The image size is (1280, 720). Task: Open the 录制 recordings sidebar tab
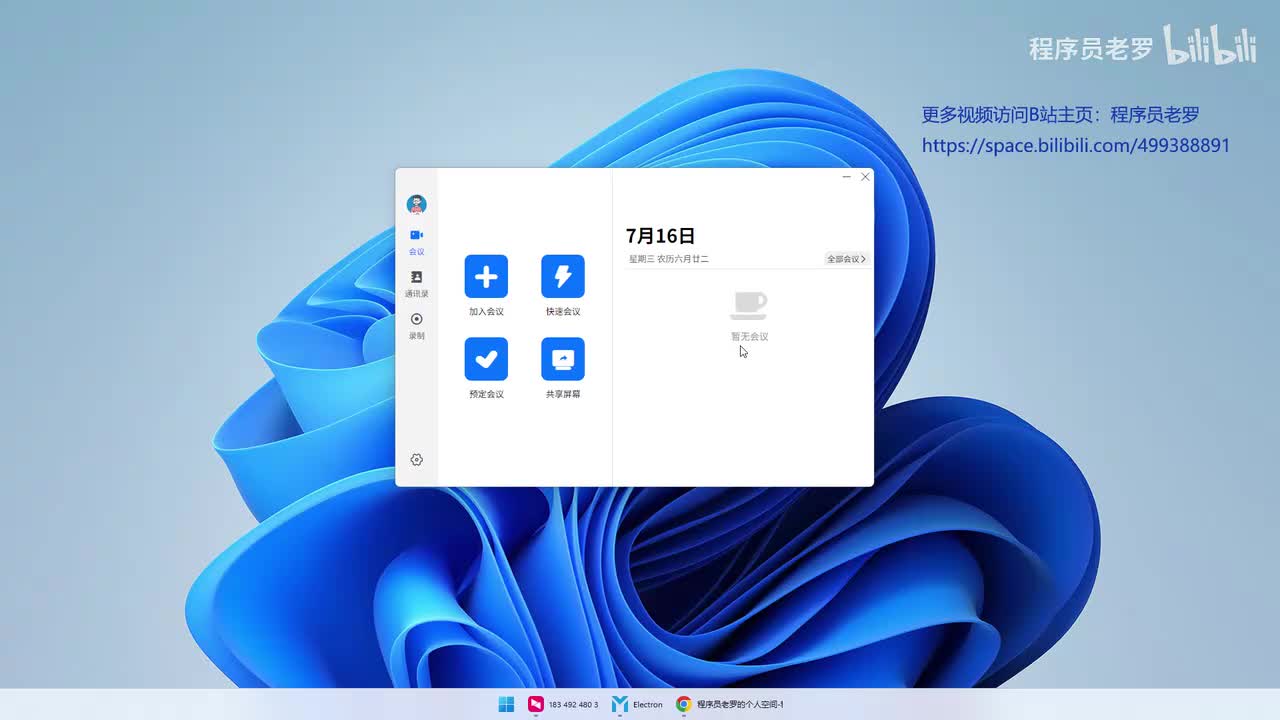pos(417,326)
